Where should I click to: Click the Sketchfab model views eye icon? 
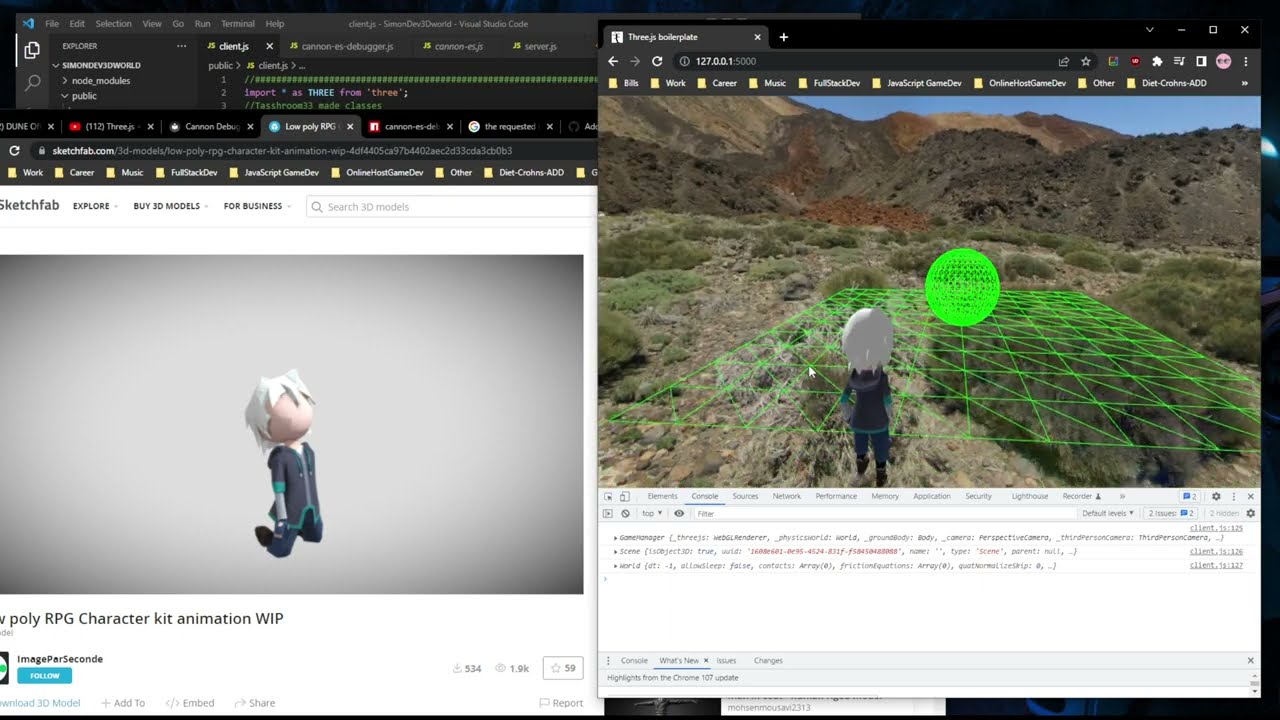click(501, 668)
